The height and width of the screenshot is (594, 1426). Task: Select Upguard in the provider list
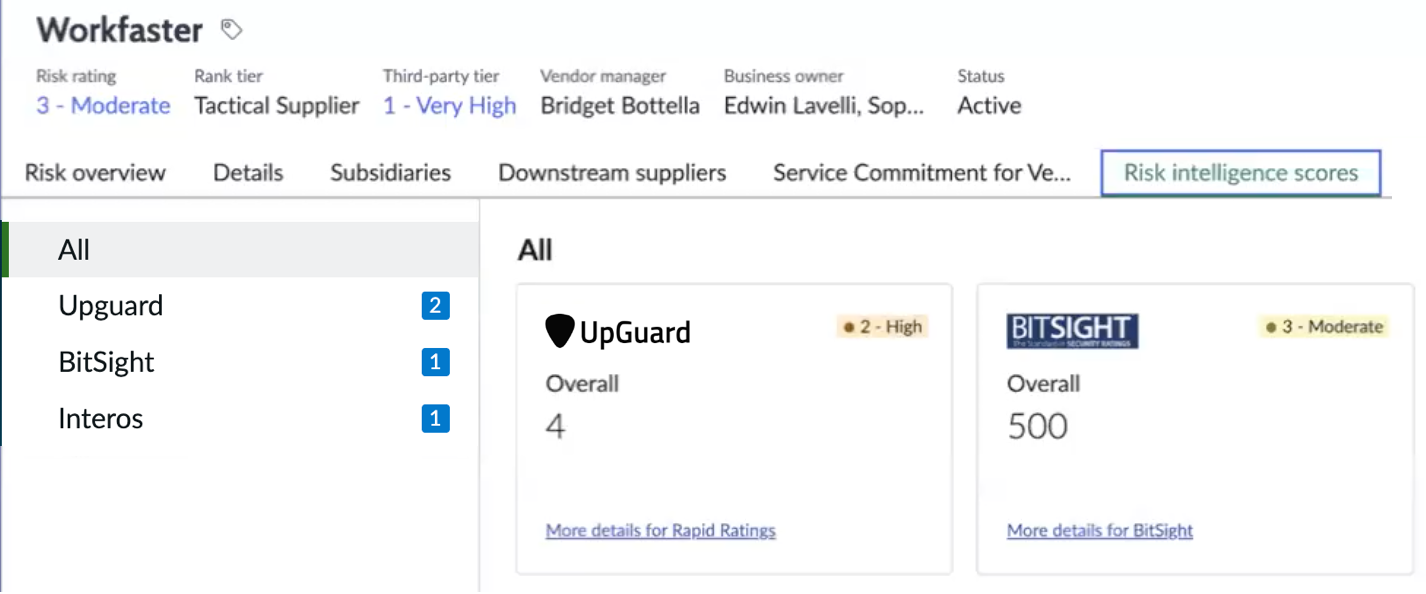240,306
